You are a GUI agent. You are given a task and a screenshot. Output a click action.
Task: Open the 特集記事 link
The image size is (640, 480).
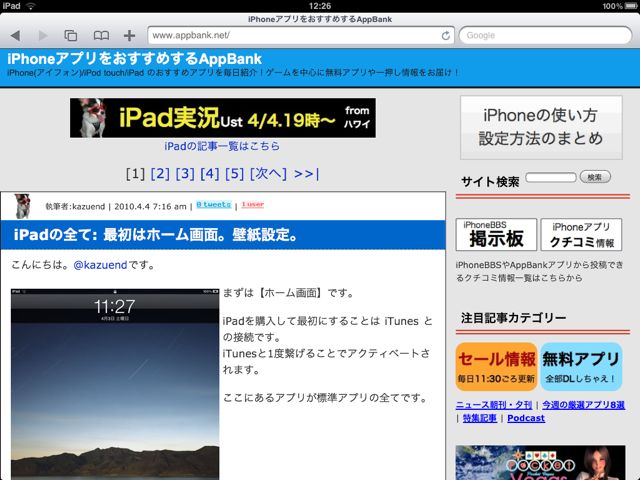click(480, 418)
